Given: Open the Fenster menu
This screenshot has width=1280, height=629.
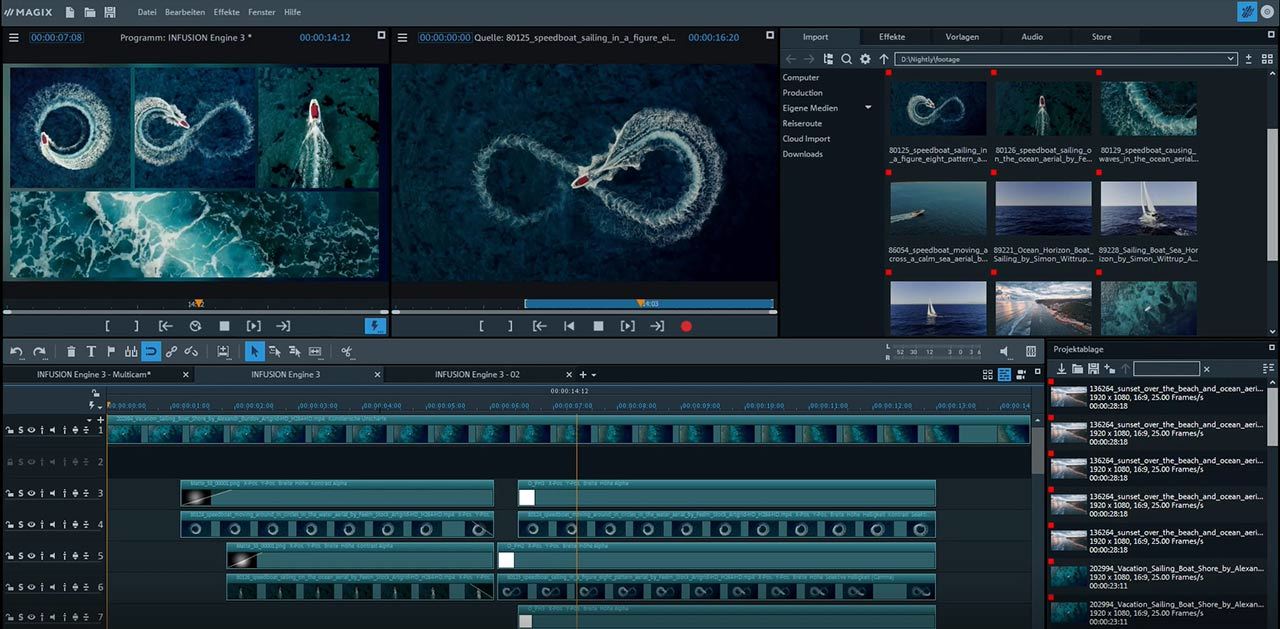Looking at the screenshot, I should point(262,12).
